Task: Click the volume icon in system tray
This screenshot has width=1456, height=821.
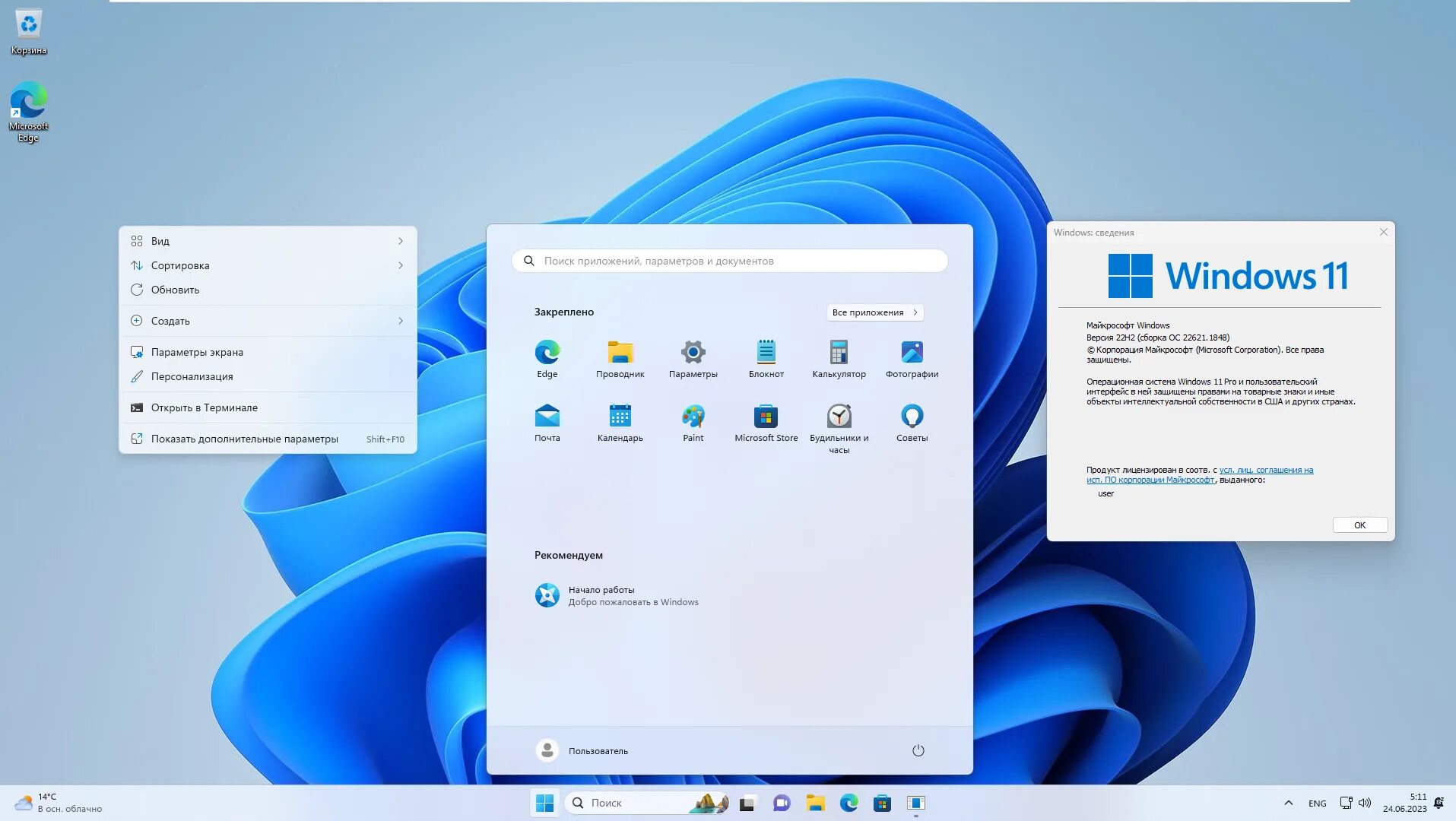Action: tap(1365, 803)
